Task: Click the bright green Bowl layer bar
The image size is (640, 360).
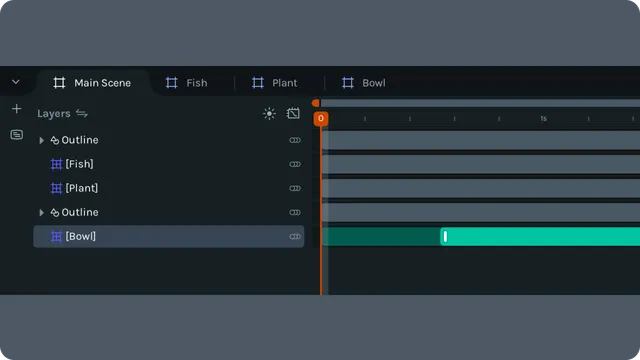Action: pos(540,237)
